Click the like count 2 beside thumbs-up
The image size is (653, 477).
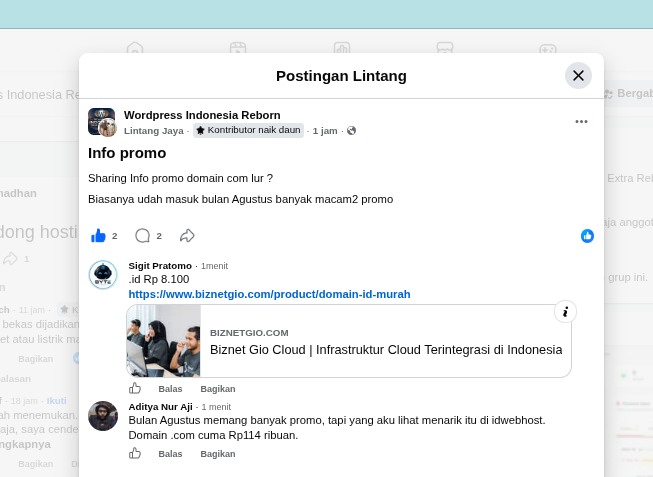(115, 236)
